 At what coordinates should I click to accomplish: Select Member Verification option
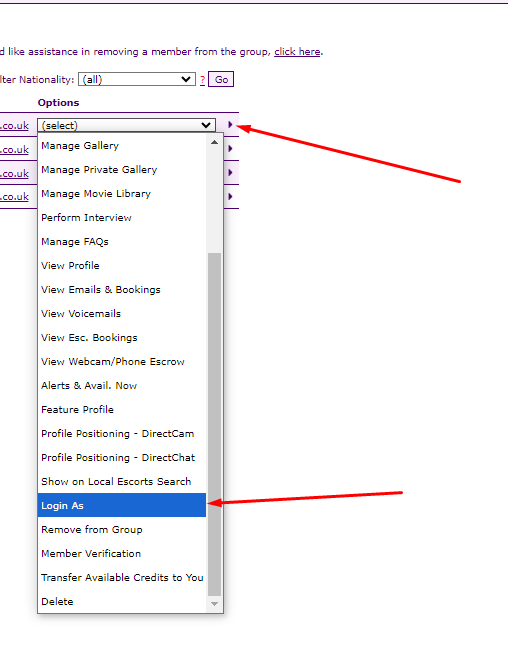tap(122, 553)
